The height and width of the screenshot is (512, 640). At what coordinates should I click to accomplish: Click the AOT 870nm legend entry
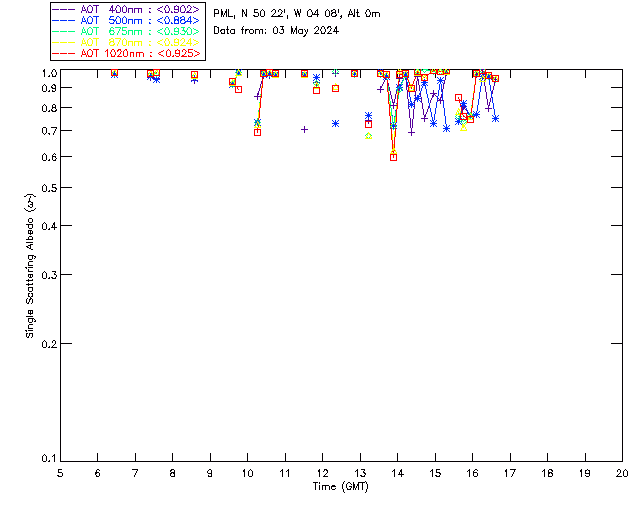127,42
